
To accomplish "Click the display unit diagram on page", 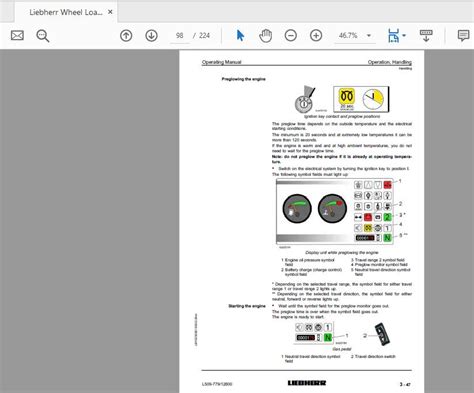I will tap(335, 211).
